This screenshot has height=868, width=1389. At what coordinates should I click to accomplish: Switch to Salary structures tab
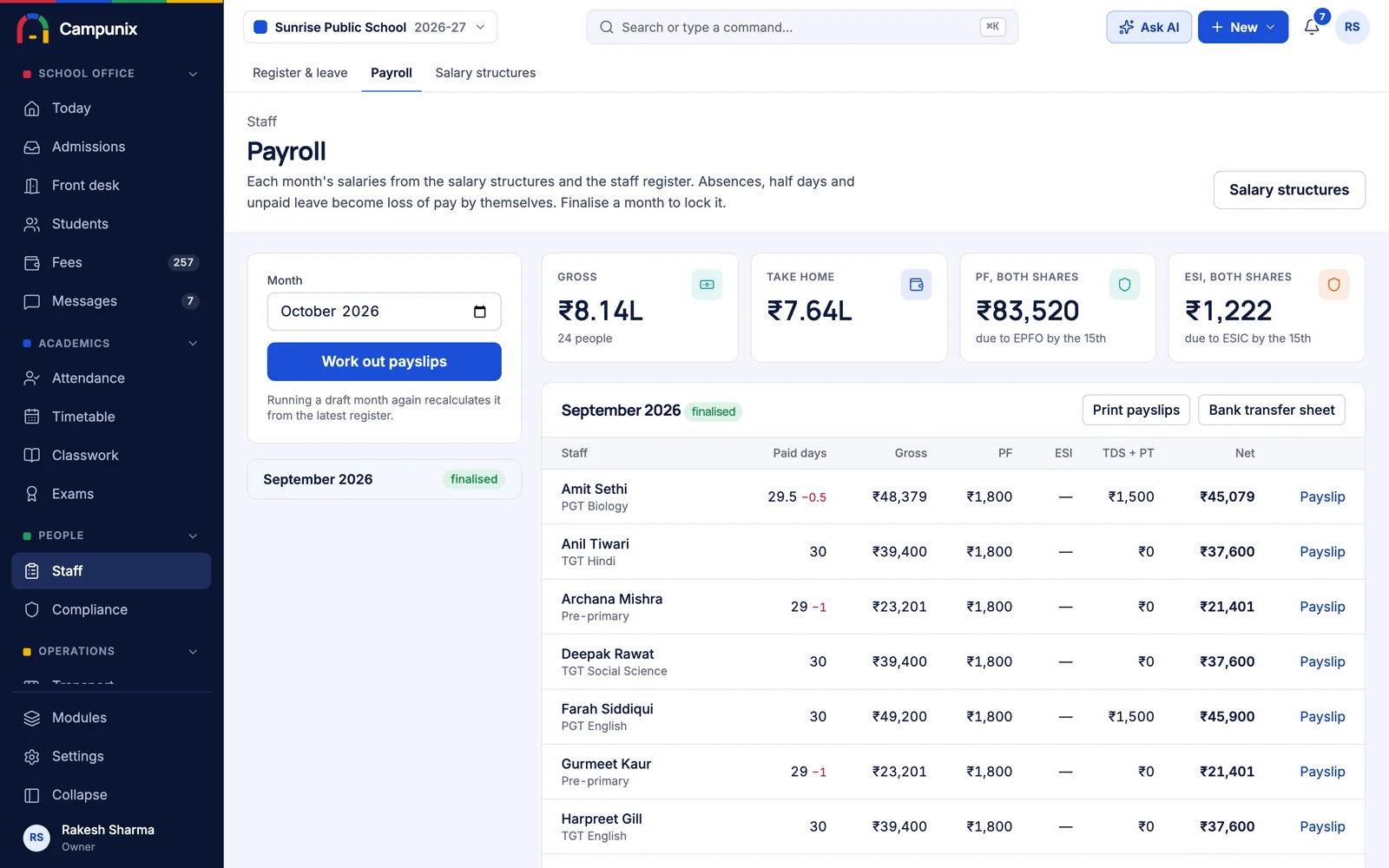click(485, 73)
